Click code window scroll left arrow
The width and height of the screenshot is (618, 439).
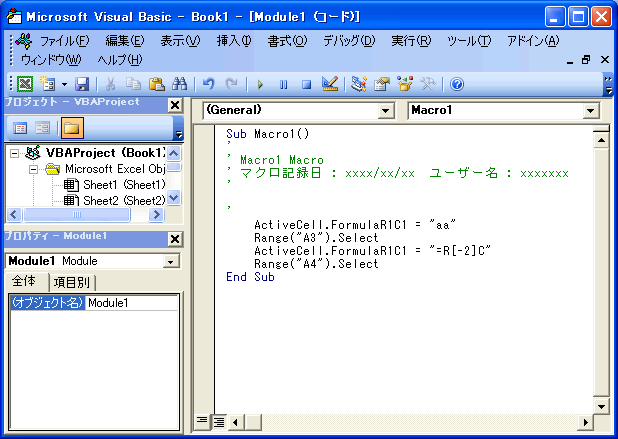pos(235,422)
